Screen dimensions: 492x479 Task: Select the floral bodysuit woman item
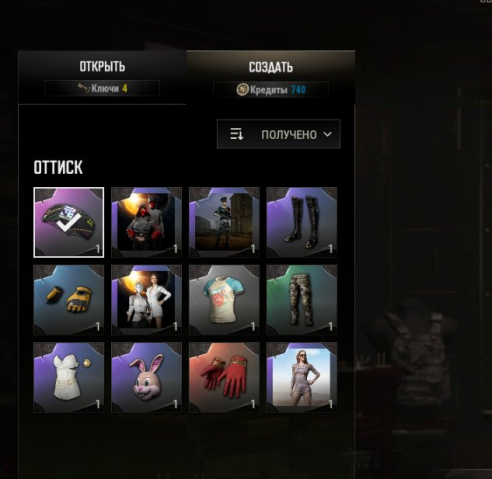pos(302,377)
